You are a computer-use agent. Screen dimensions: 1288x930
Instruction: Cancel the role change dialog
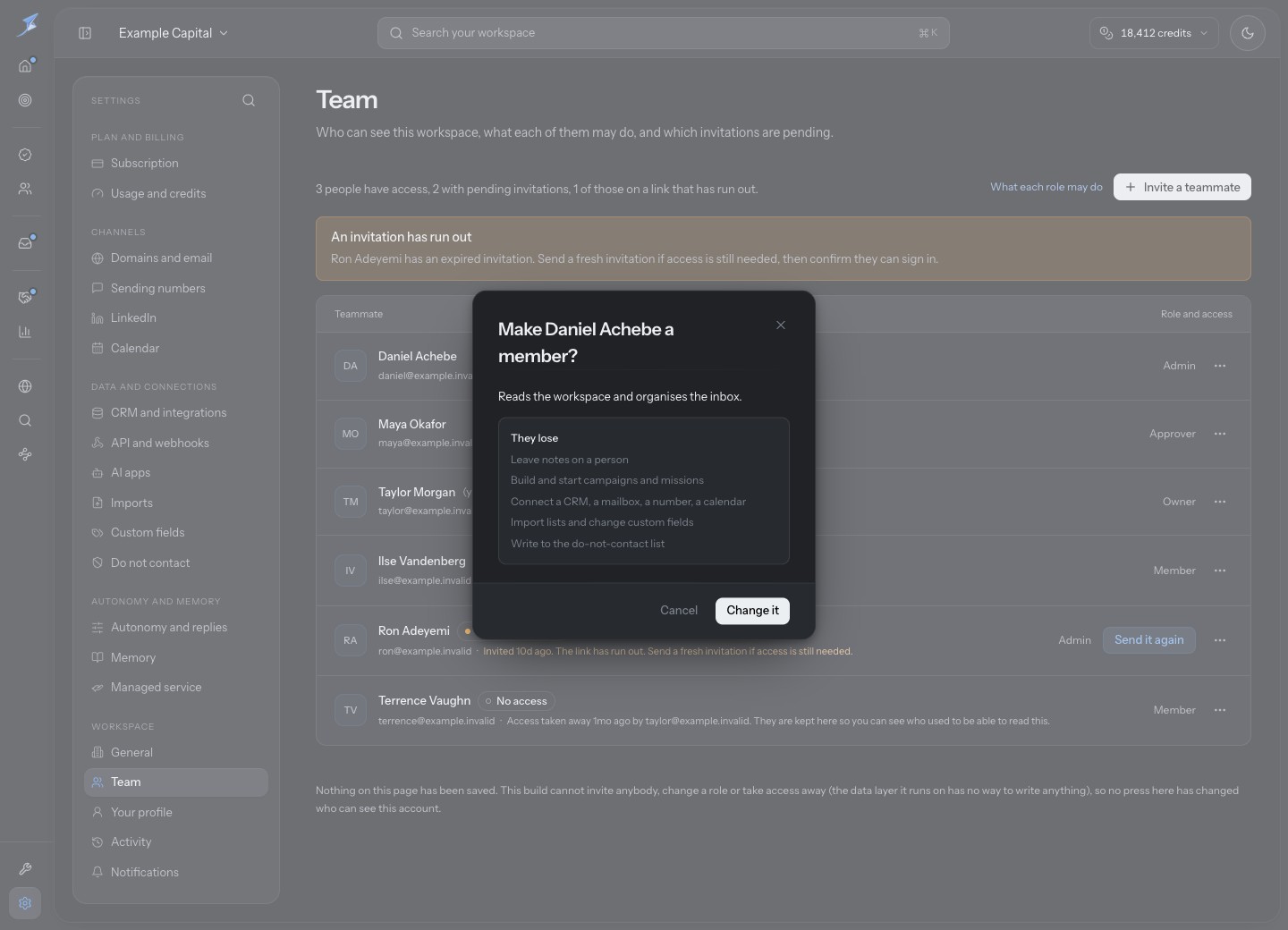[x=679, y=611]
